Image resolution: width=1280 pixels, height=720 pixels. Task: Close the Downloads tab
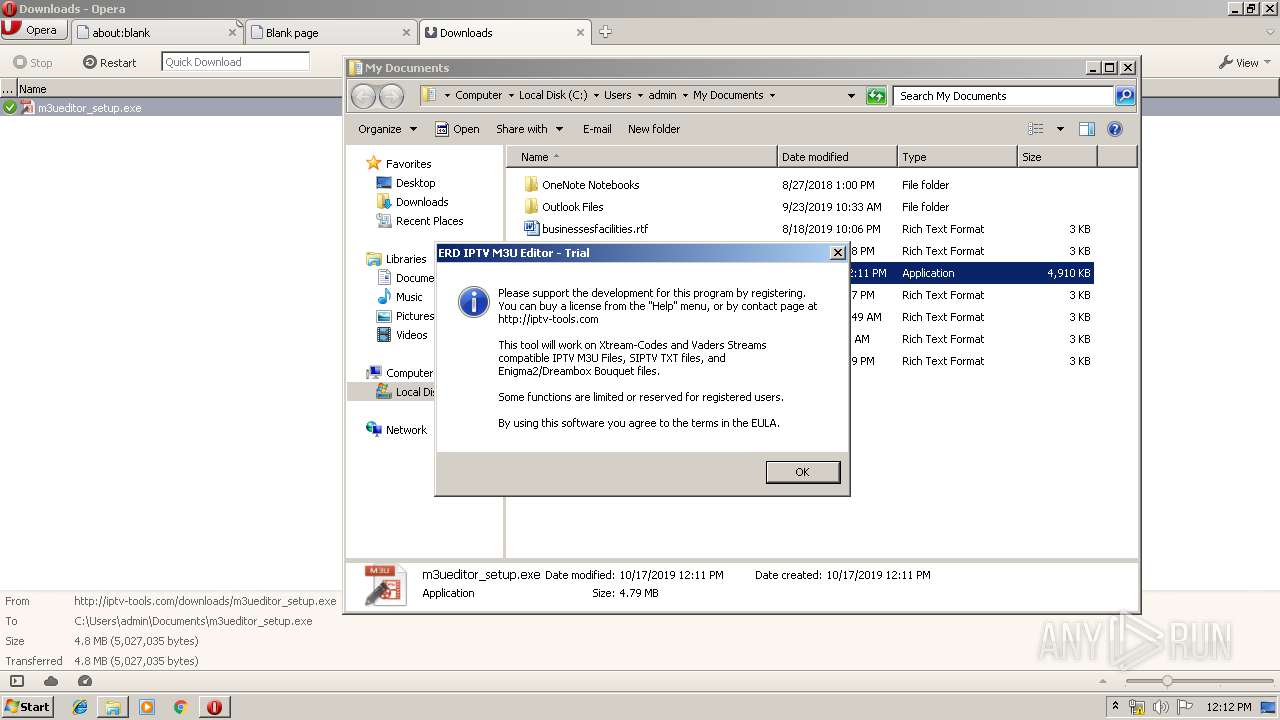580,32
